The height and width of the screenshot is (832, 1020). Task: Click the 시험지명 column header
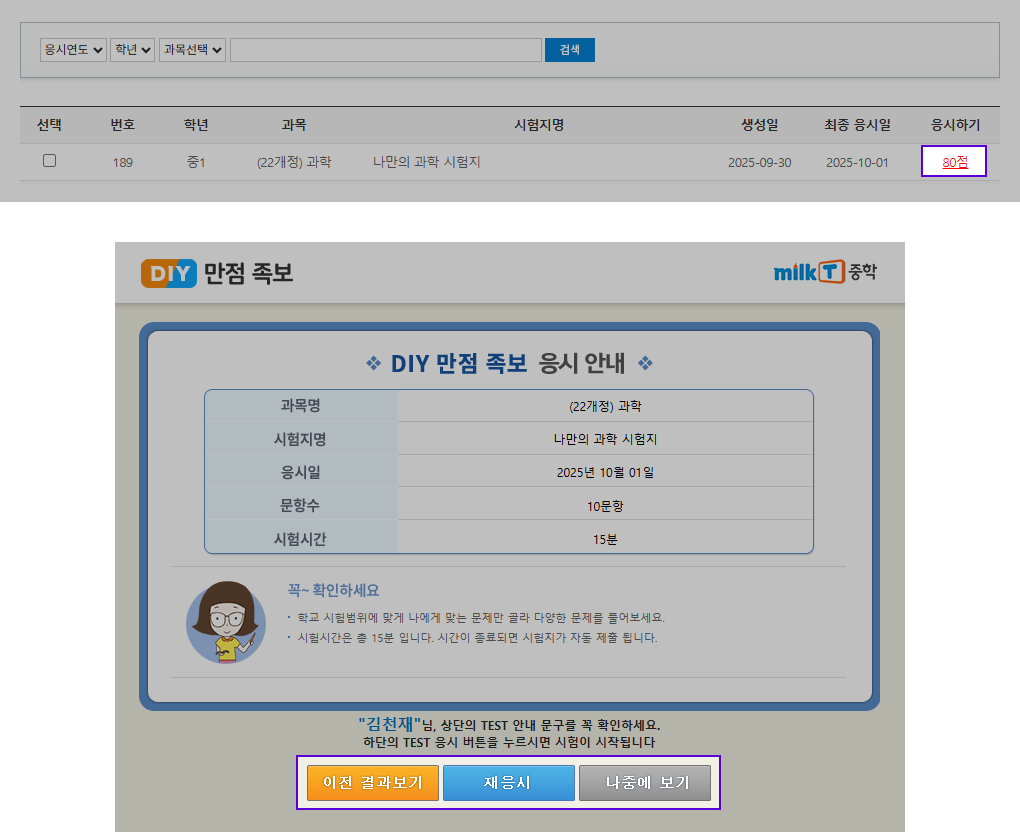point(539,125)
